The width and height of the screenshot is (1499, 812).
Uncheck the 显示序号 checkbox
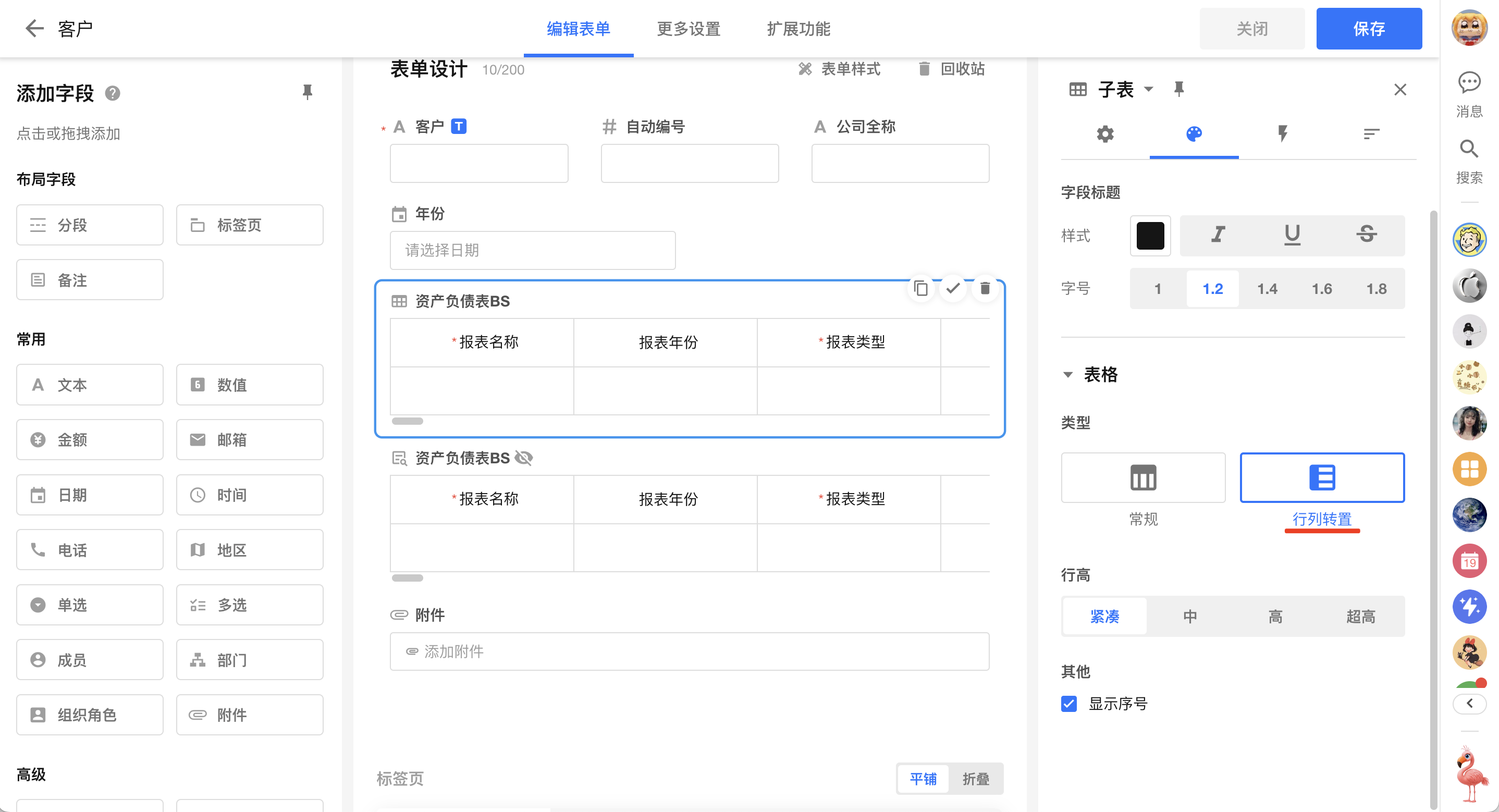1068,704
